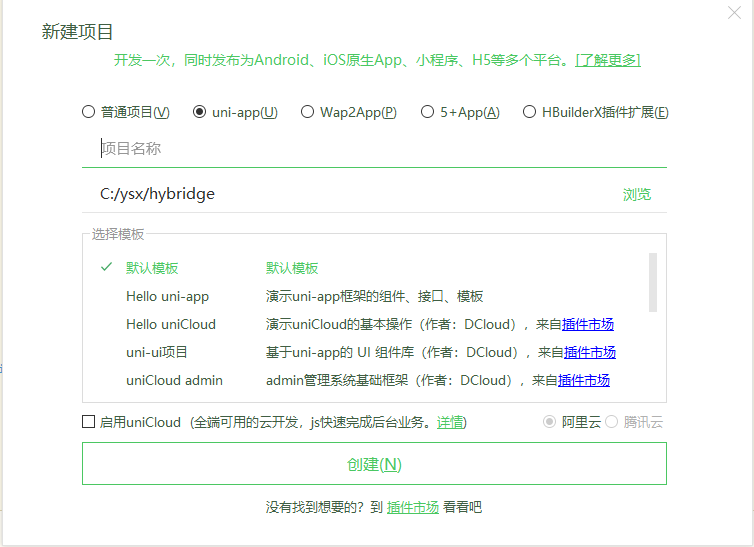Select the uni-ui项目 template
754x547 pixels.
coord(374,352)
